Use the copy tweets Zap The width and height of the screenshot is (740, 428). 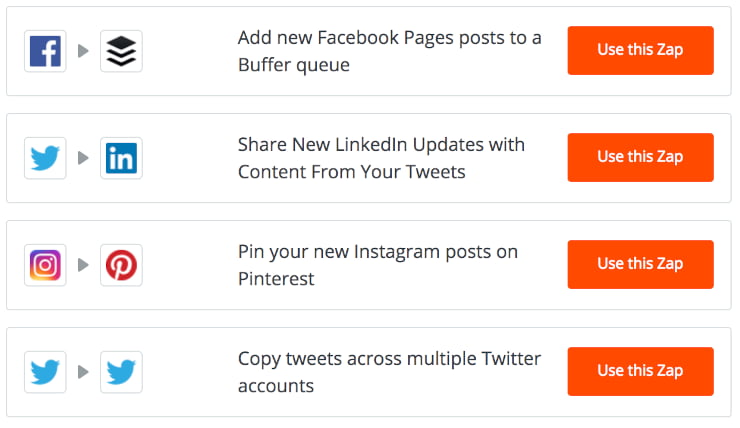(x=640, y=371)
